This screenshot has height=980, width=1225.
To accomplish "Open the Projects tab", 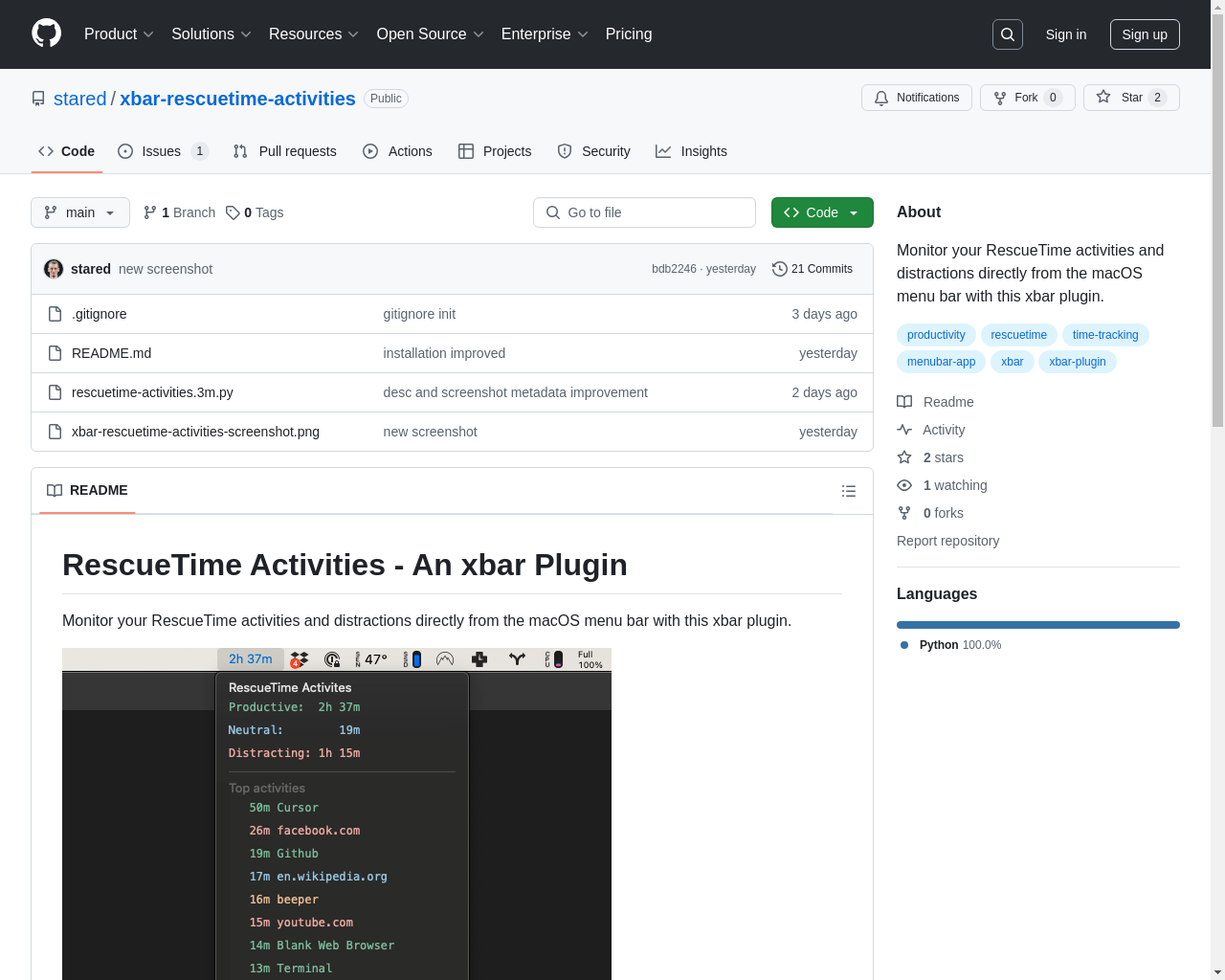I will point(495,151).
